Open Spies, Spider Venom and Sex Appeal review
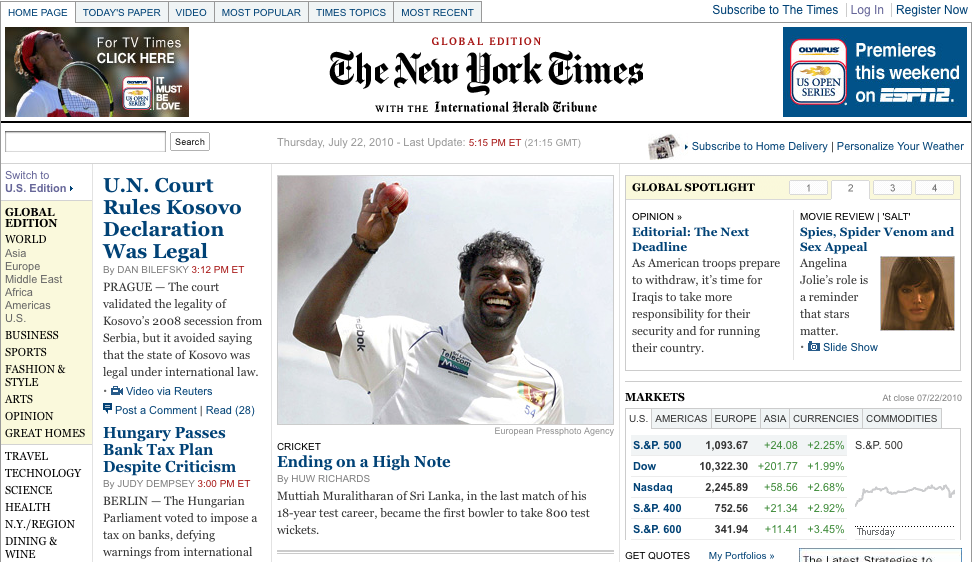Screen dimensions: 974x562 (876, 239)
